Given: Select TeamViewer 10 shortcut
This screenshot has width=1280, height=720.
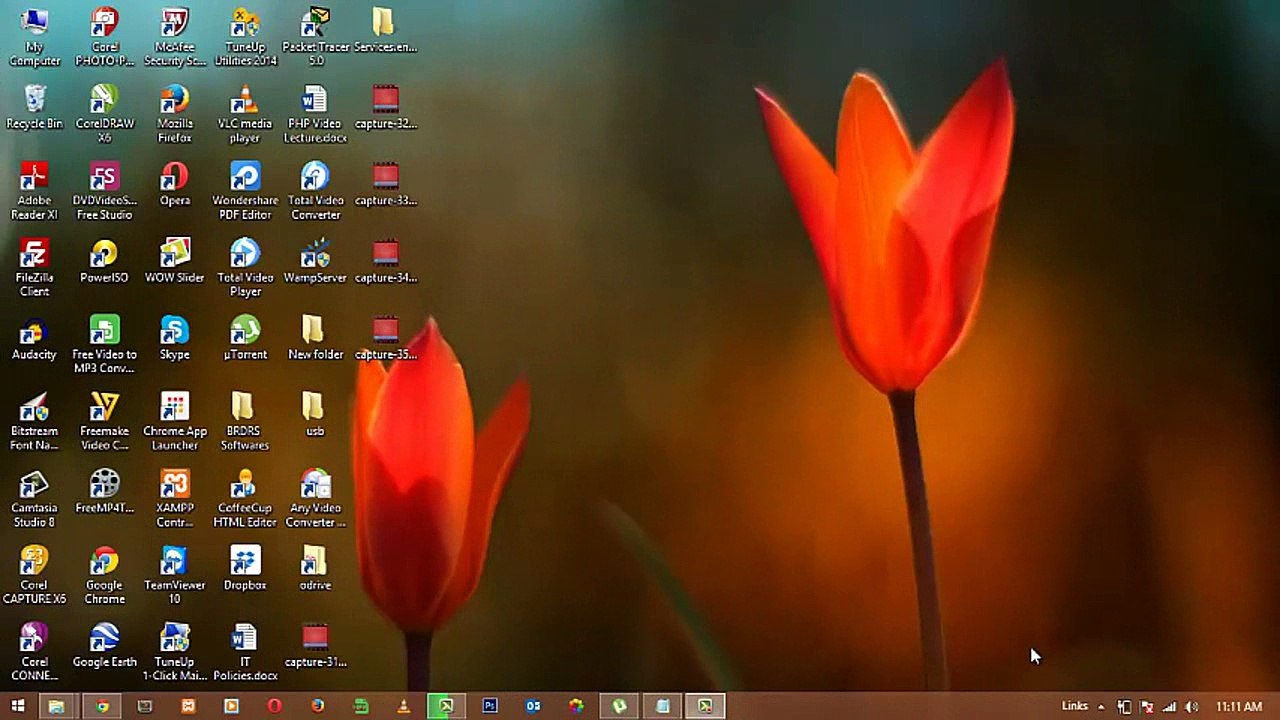Looking at the screenshot, I should pos(175,576).
